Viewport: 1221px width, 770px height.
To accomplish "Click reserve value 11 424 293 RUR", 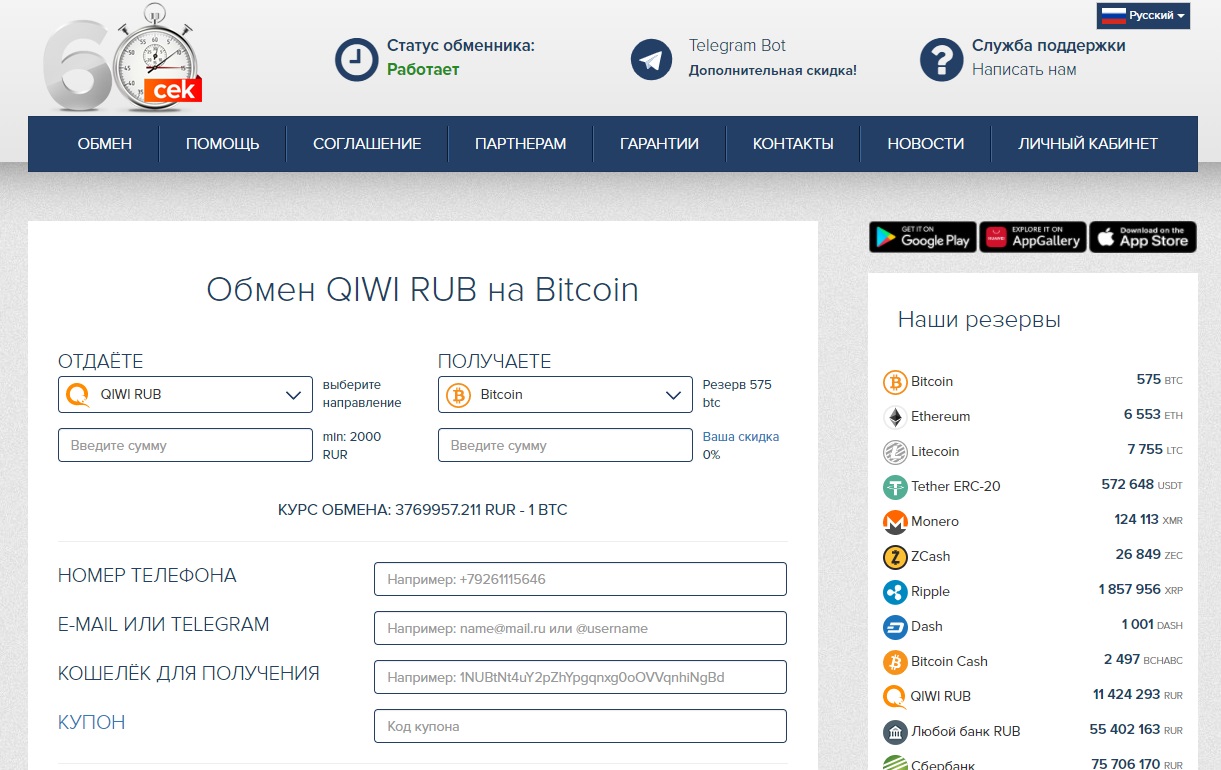I will point(1137,695).
